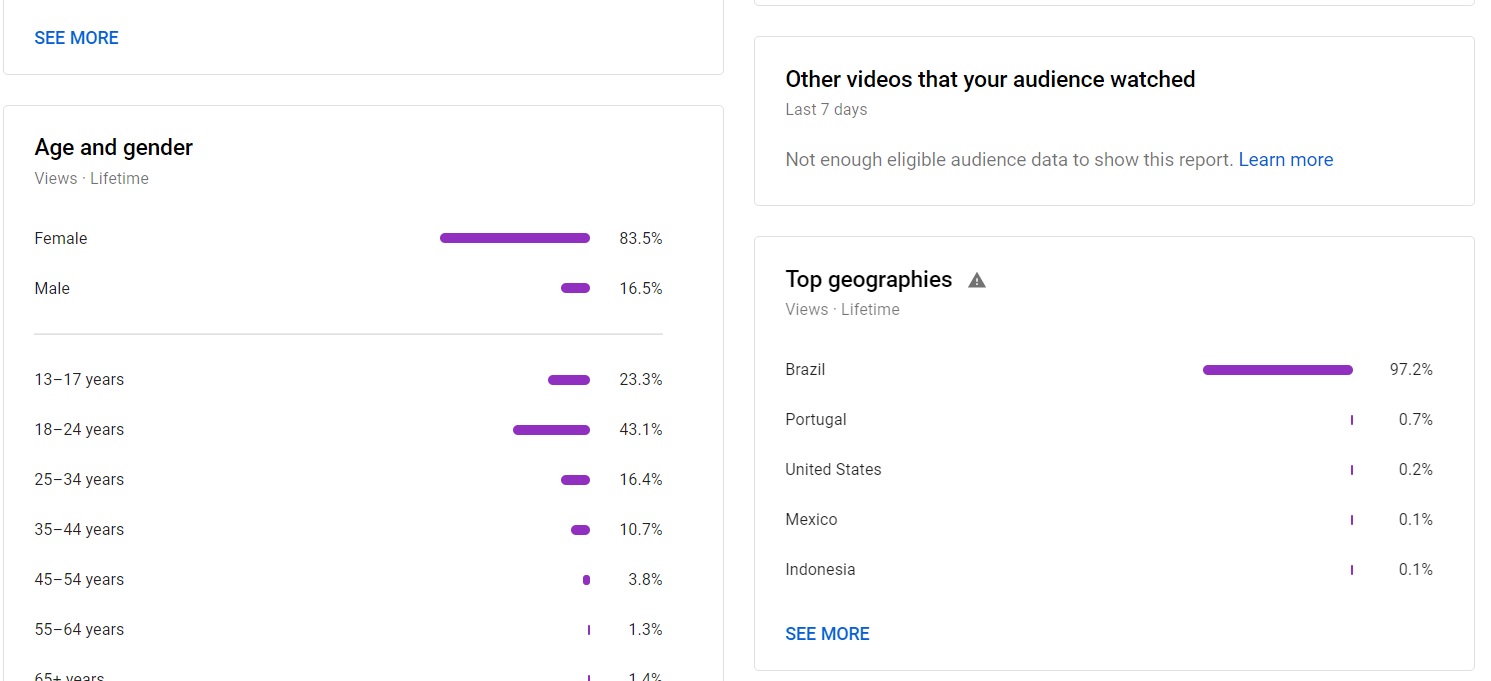Select the United States row label

[x=833, y=470]
